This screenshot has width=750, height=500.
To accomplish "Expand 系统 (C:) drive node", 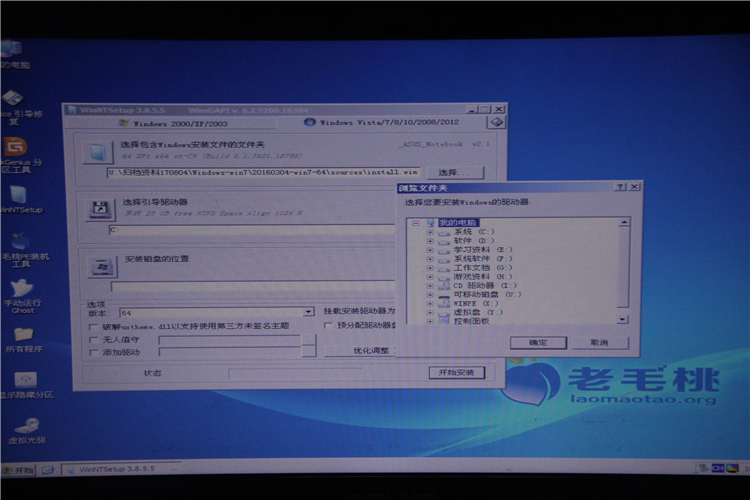I will [x=430, y=232].
